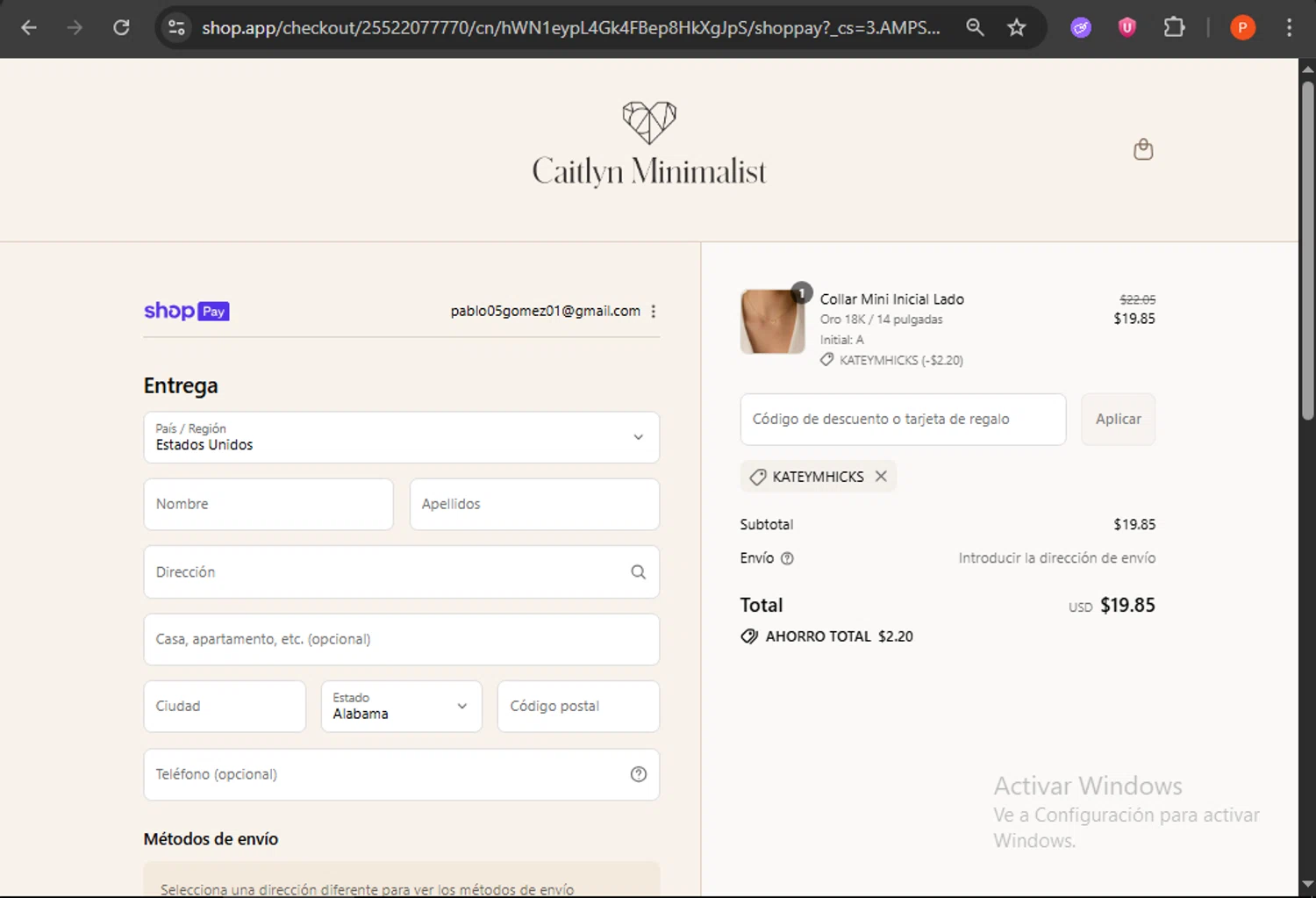
Task: Click the Código postal field
Action: coord(578,706)
